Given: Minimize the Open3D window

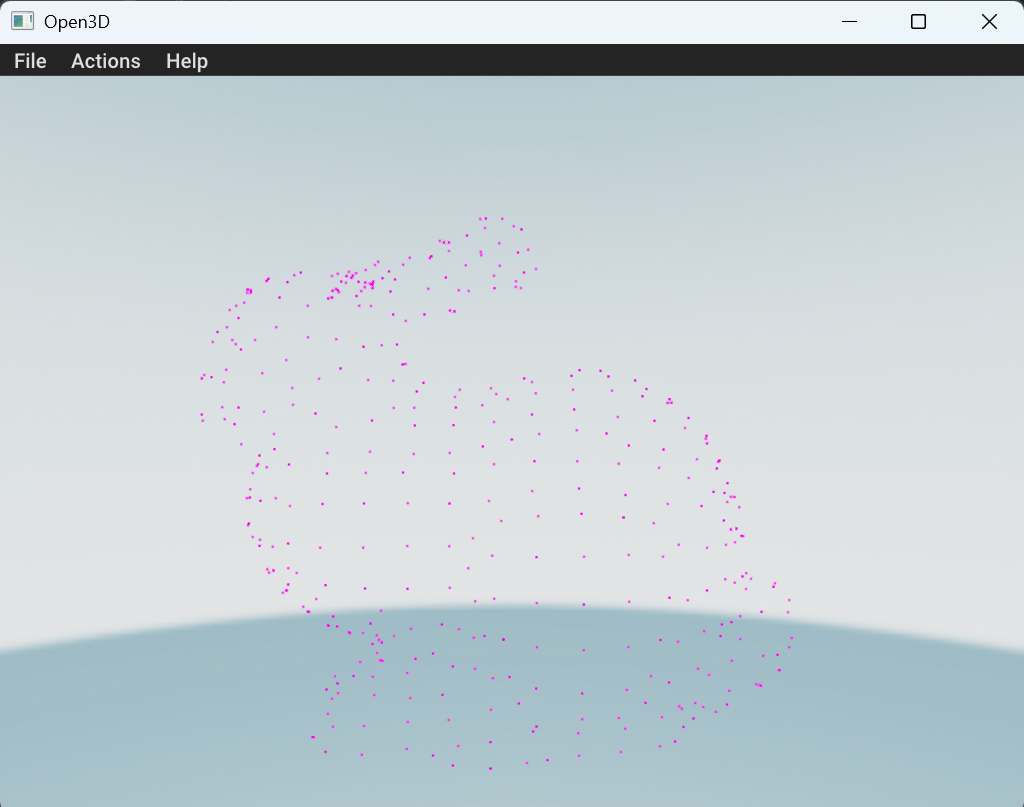Looking at the screenshot, I should pos(849,22).
